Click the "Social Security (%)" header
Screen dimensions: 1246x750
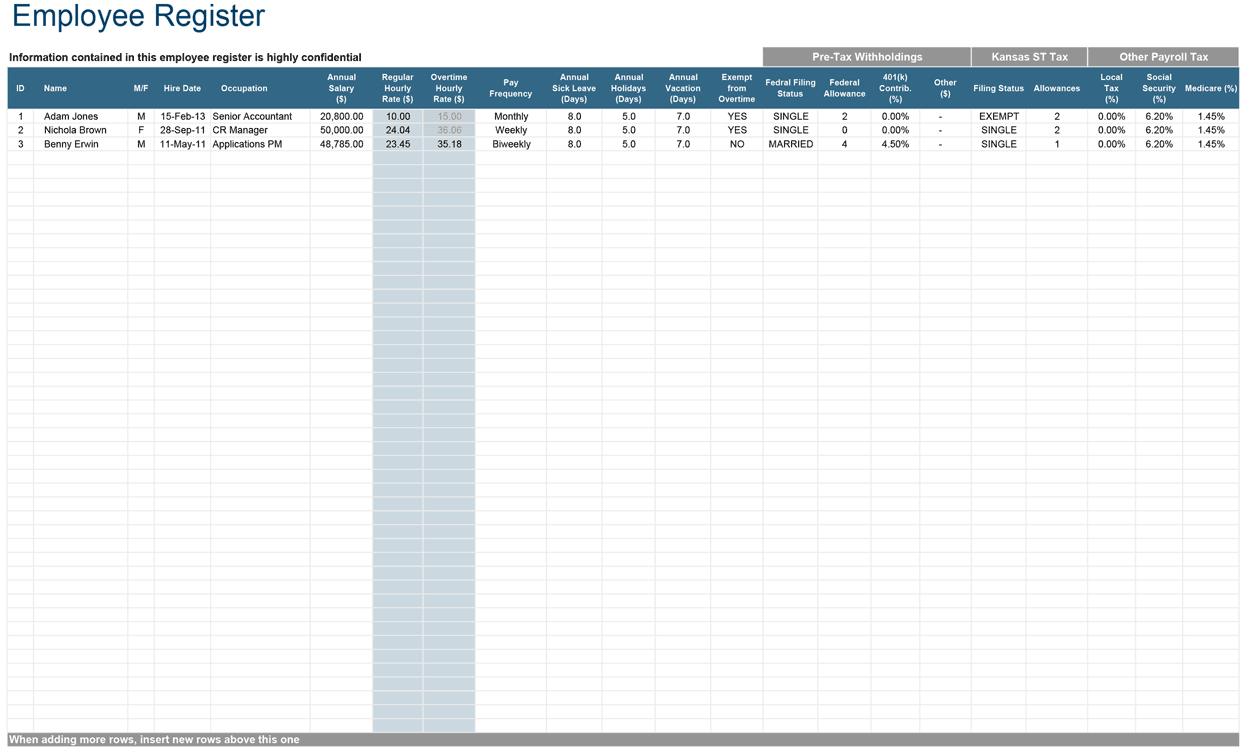pyautogui.click(x=1159, y=88)
